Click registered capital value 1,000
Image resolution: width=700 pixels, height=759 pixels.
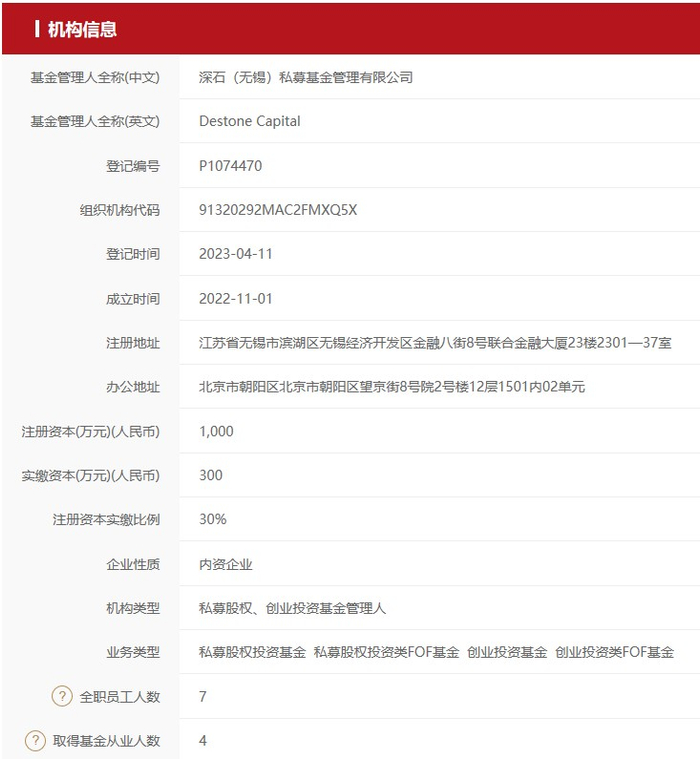[x=216, y=431]
